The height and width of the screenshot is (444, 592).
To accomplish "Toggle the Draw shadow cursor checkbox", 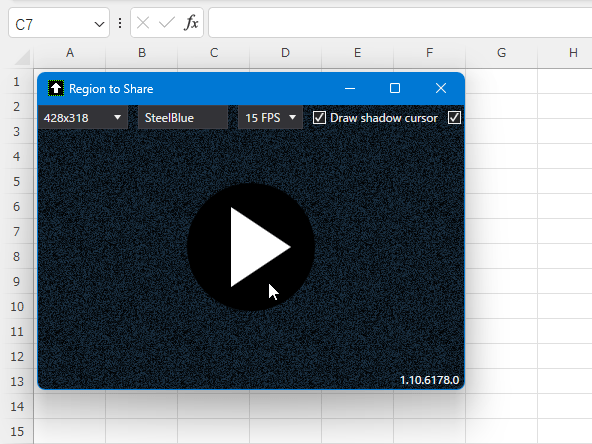I will pyautogui.click(x=319, y=118).
